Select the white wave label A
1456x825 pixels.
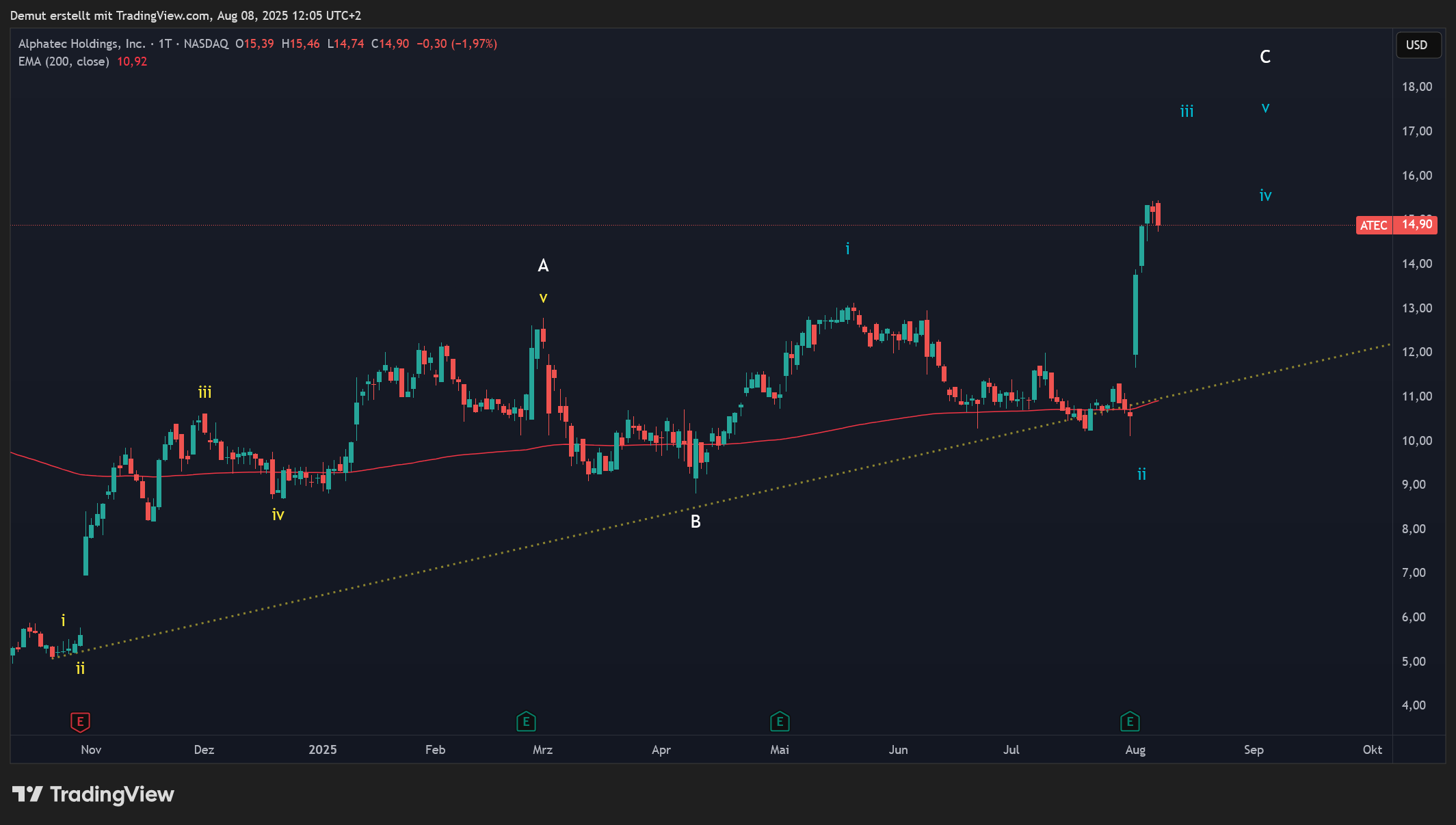click(x=543, y=265)
